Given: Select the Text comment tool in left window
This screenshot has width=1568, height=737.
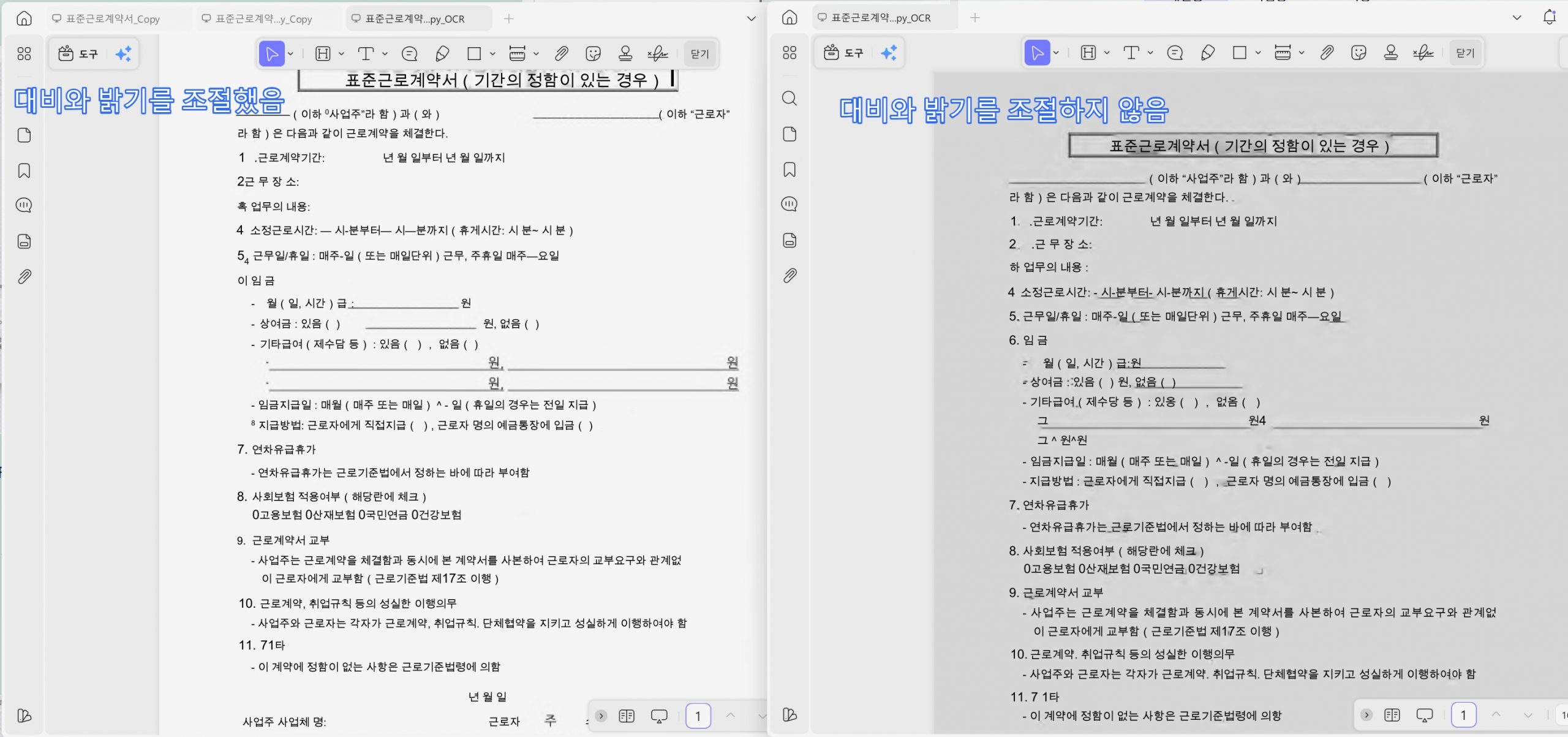Looking at the screenshot, I should 366,54.
